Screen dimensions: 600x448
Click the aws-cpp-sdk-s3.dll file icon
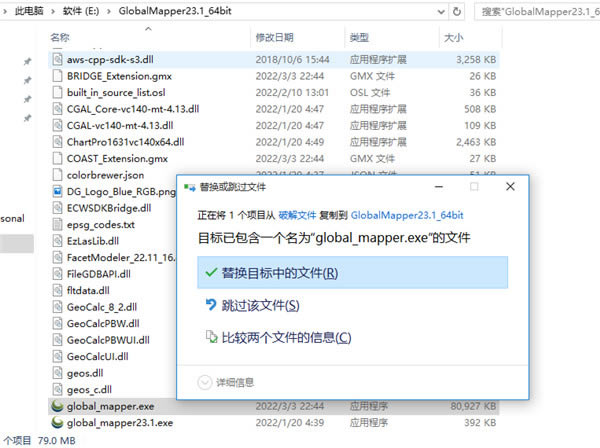(57, 59)
